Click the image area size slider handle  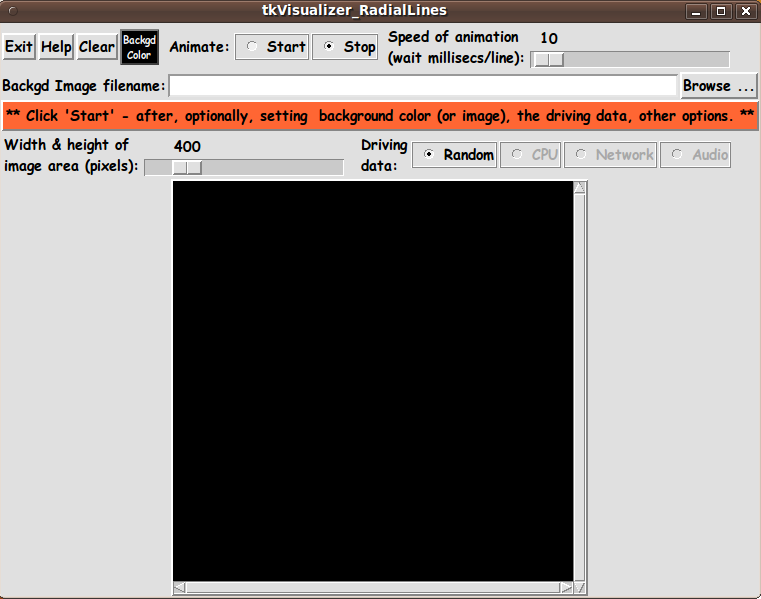coord(187,167)
